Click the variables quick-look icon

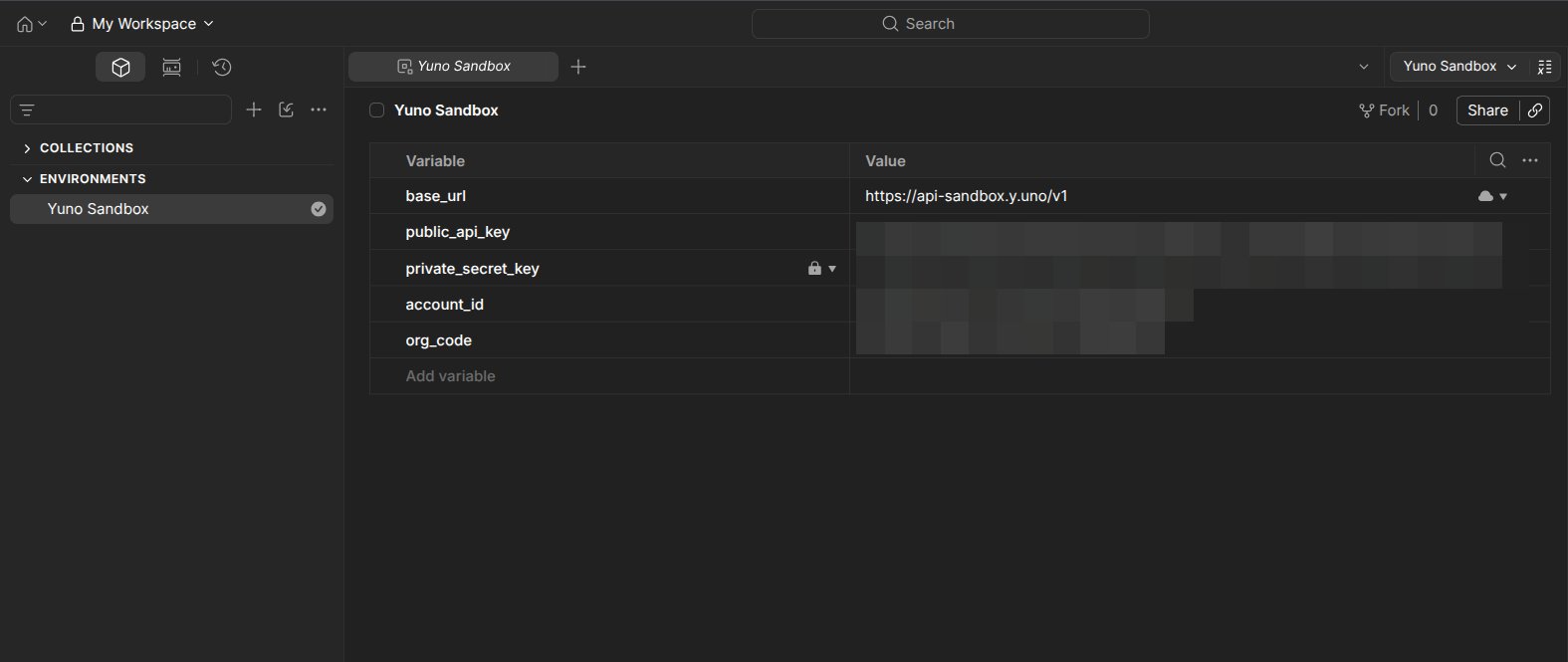pyautogui.click(x=1545, y=67)
